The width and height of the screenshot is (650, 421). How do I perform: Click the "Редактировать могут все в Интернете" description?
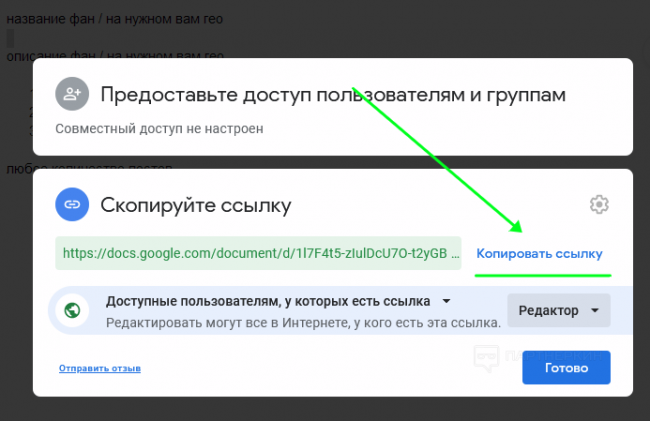click(x=303, y=322)
